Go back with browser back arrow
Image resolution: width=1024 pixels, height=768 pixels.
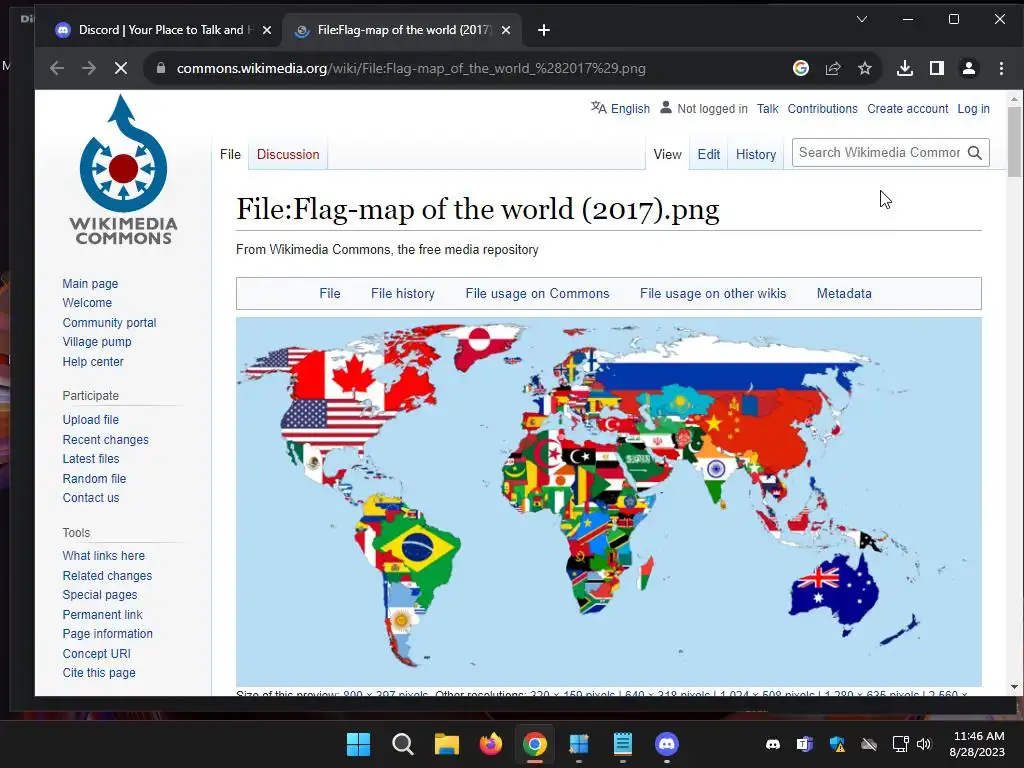tap(57, 68)
